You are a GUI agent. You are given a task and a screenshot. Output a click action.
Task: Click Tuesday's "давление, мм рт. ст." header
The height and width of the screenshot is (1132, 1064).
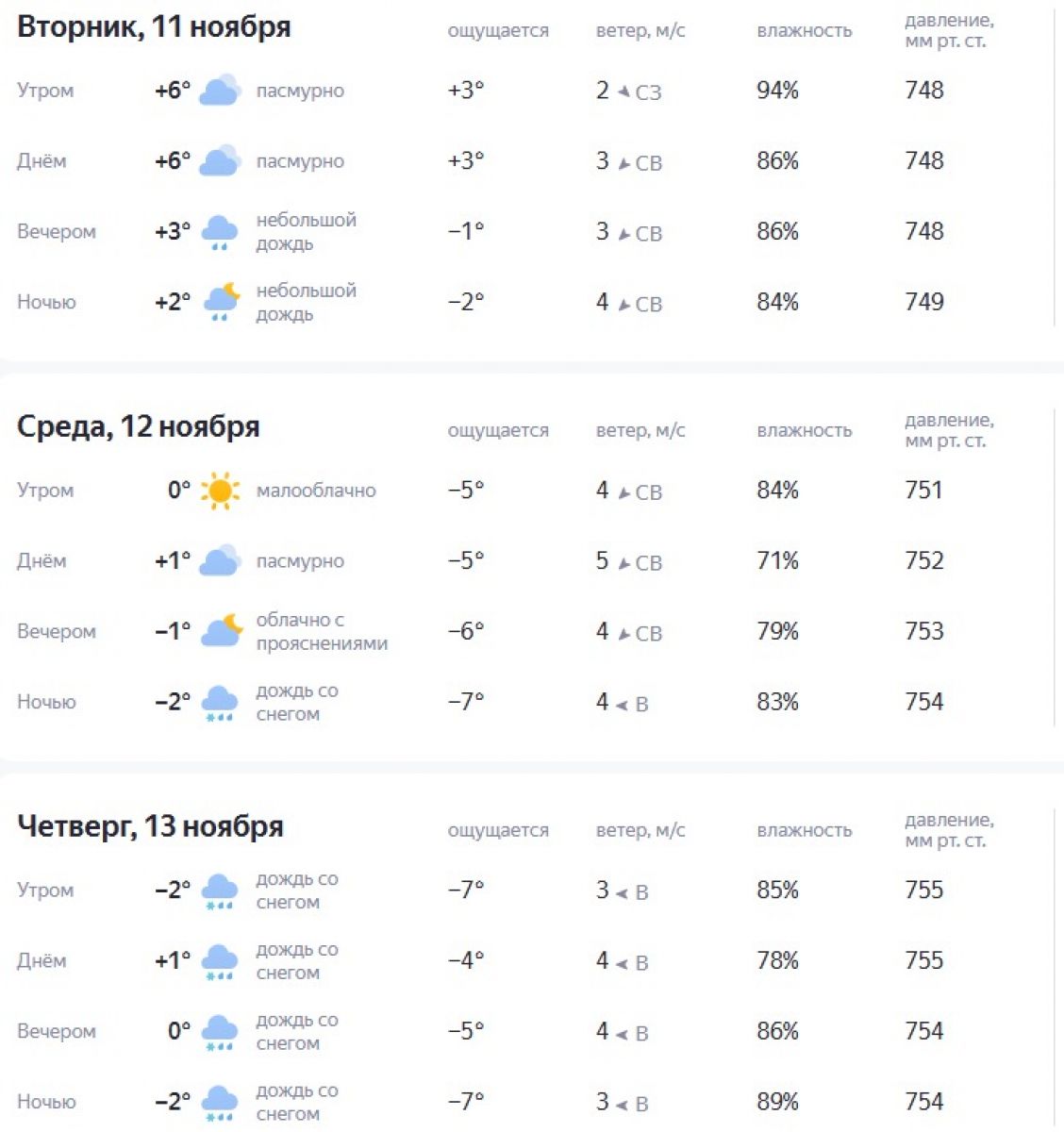[948, 30]
